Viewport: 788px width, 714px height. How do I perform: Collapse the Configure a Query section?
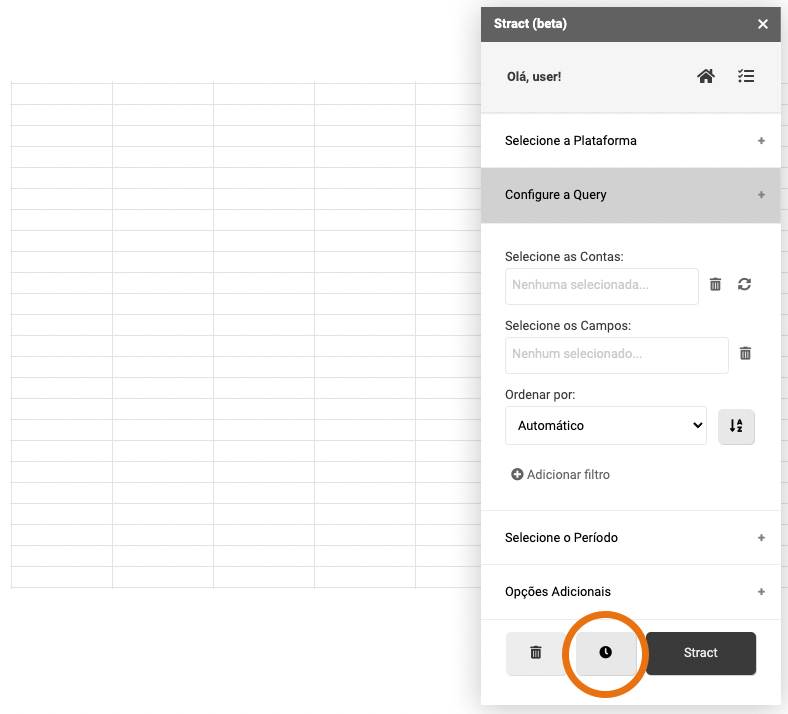pyautogui.click(x=630, y=195)
